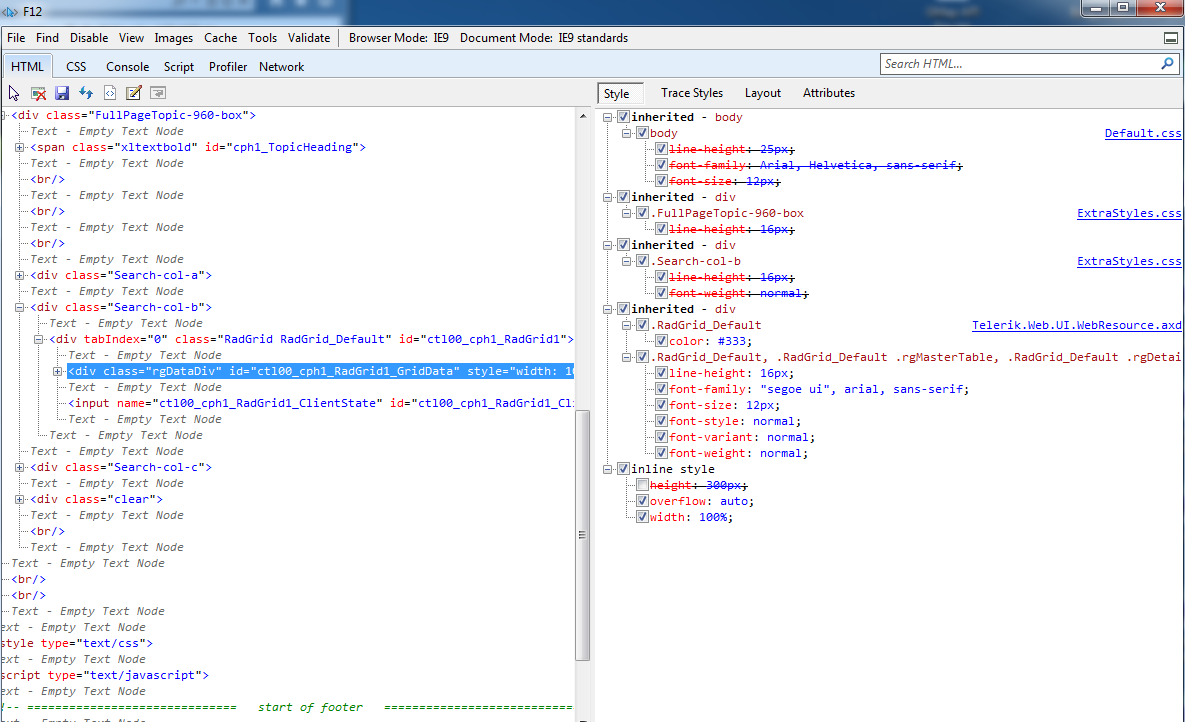Screen dimensions: 1185x722
Task: Uncheck the overflow: auto property
Action: point(642,501)
